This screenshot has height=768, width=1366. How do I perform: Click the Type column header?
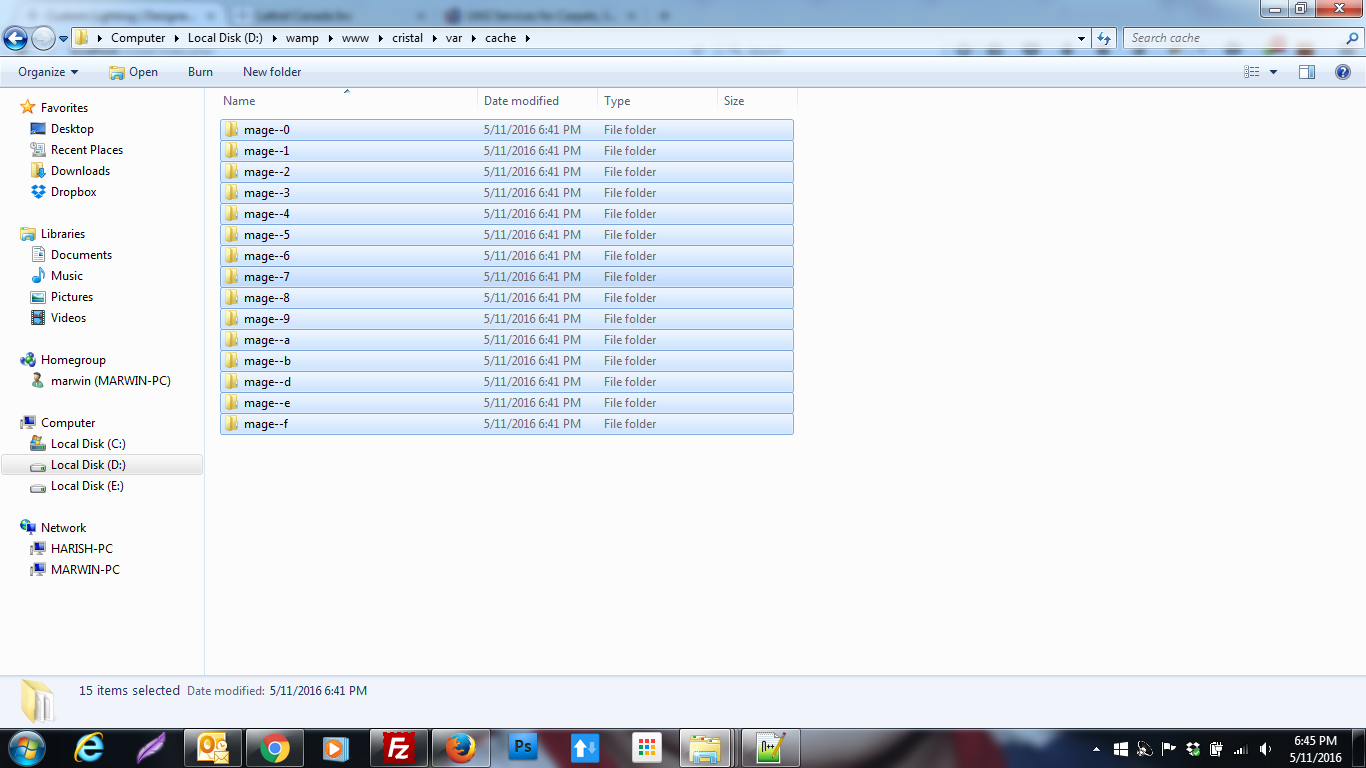click(617, 101)
